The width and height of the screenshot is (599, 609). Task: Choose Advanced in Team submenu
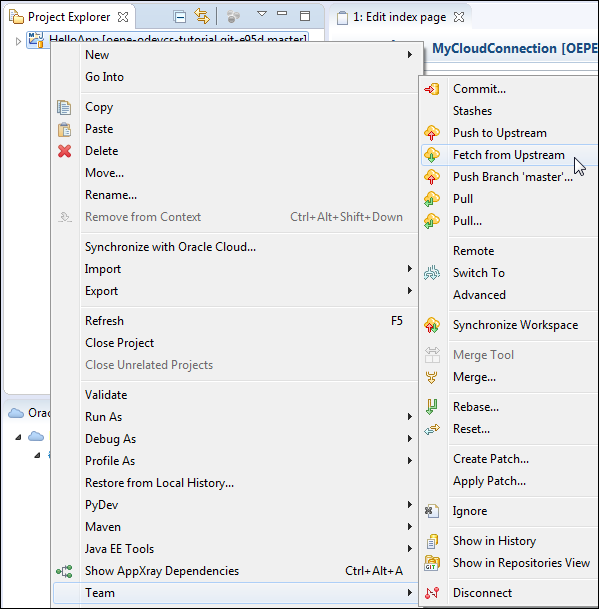pyautogui.click(x=510, y=295)
